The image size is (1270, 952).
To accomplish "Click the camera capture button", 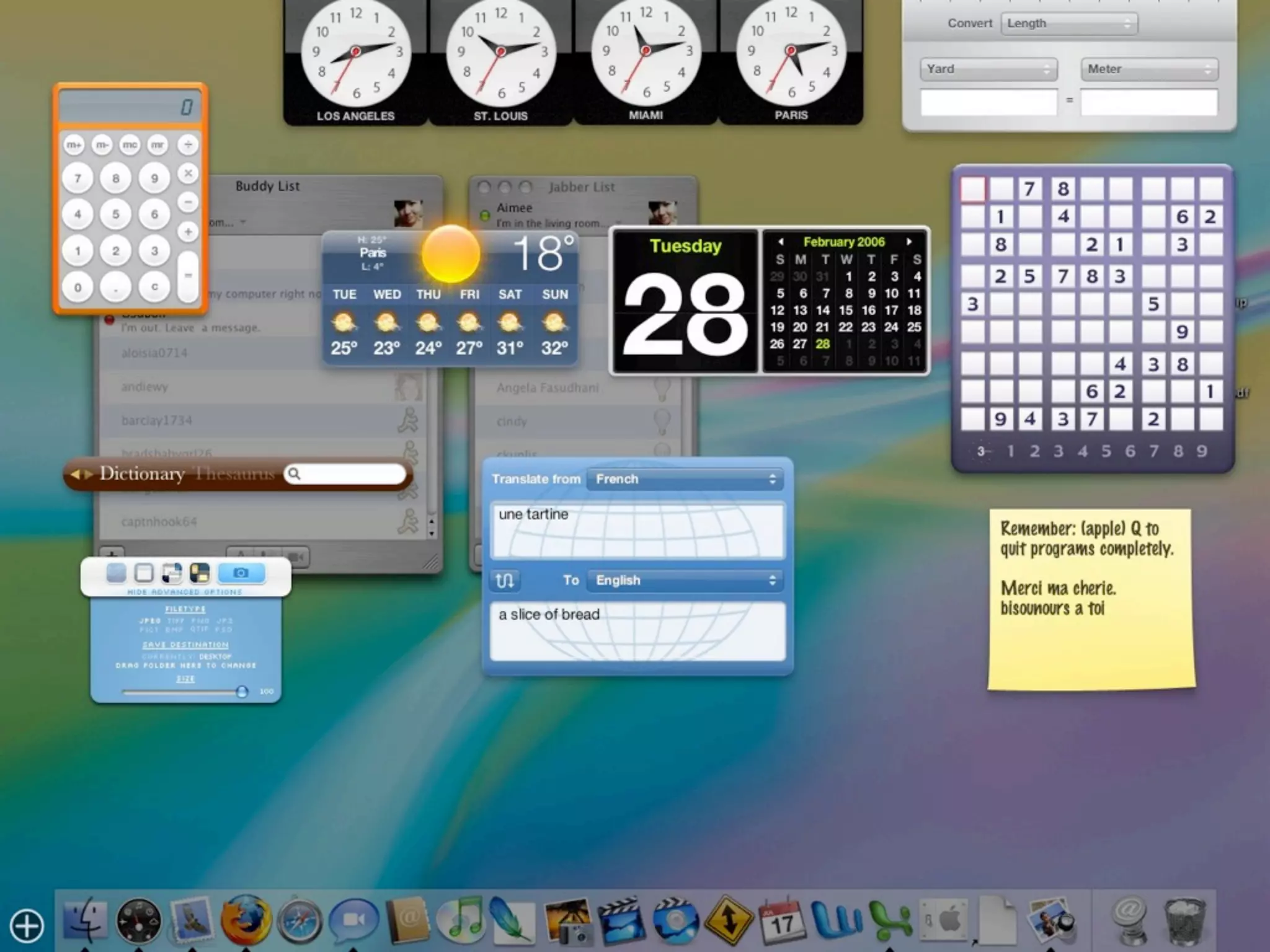I will click(241, 573).
